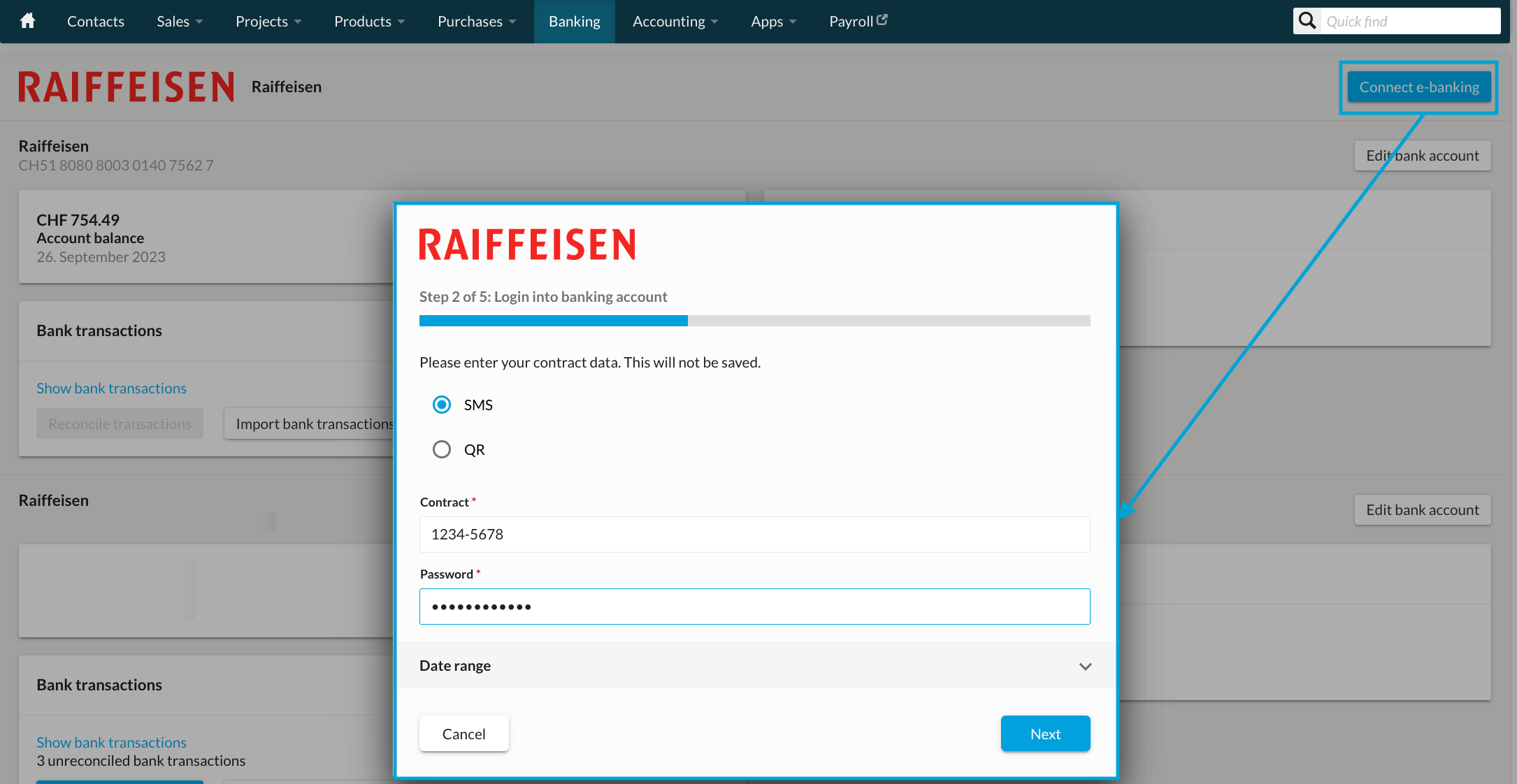Click the Contract number field
The width and height of the screenshot is (1517, 784).
point(755,535)
